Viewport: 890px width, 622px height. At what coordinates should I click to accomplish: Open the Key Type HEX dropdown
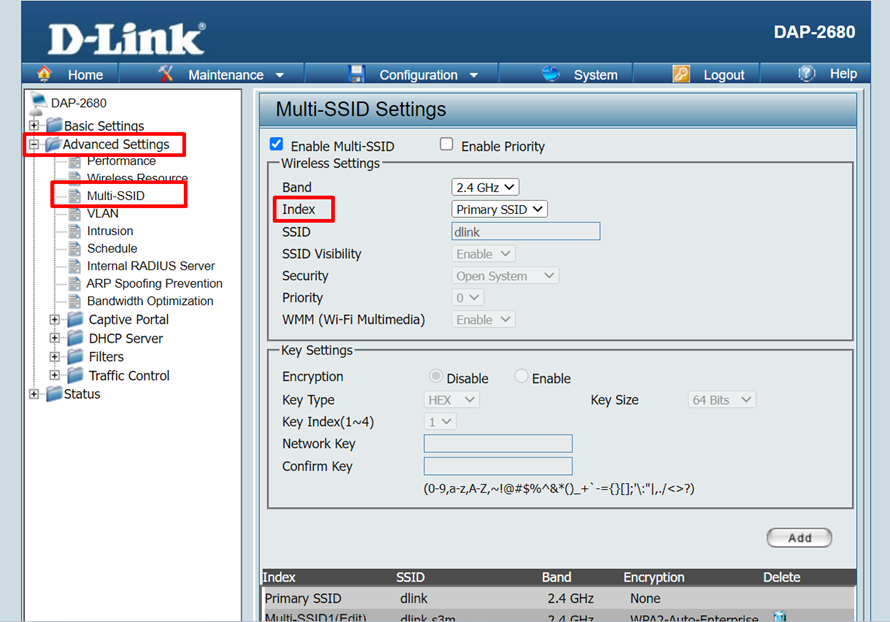(452, 400)
